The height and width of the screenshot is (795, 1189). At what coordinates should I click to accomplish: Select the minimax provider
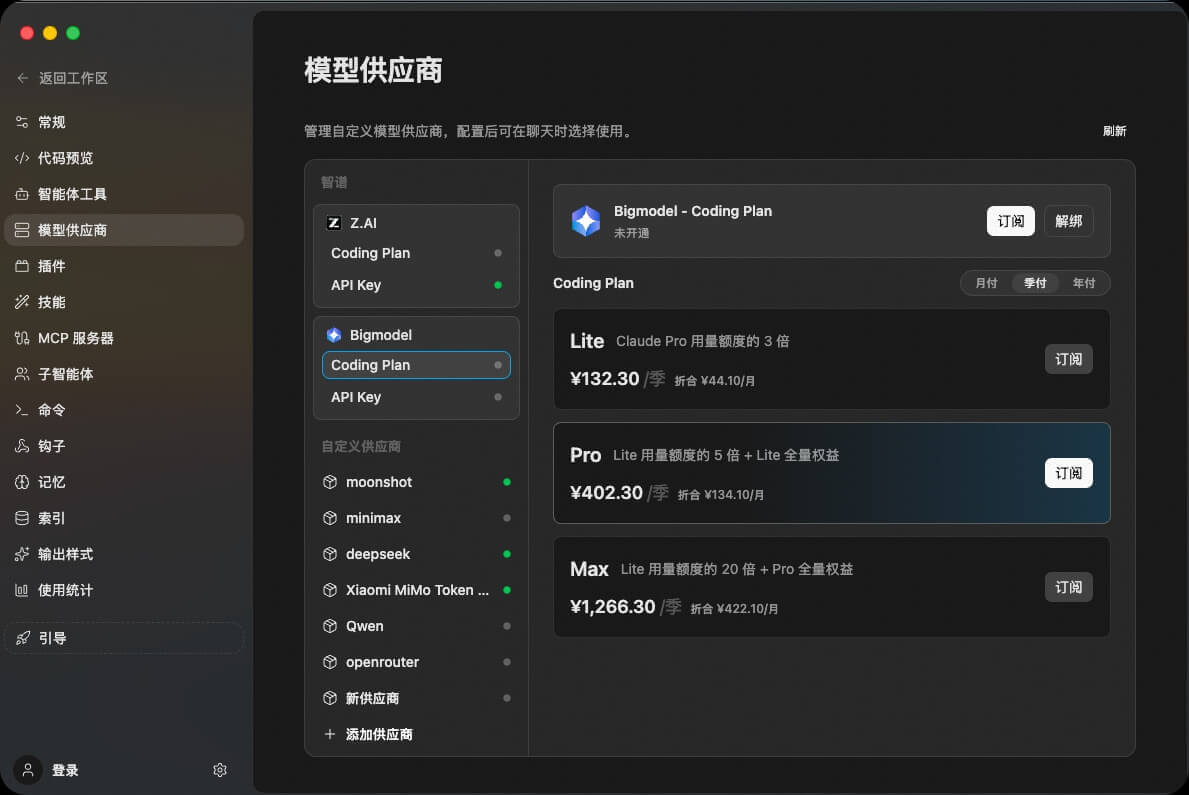tap(416, 518)
